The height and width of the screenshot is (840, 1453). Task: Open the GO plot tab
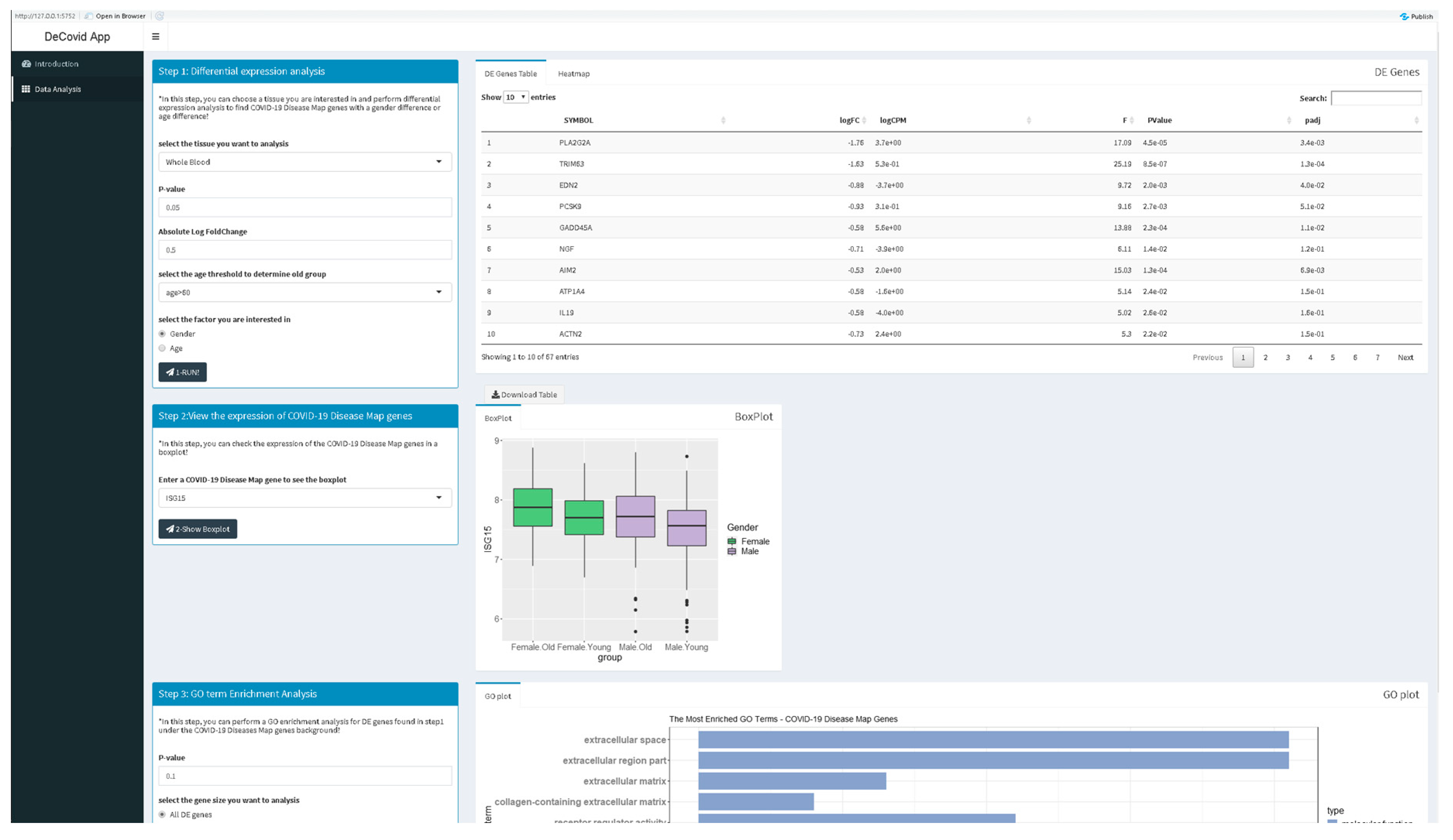[498, 696]
